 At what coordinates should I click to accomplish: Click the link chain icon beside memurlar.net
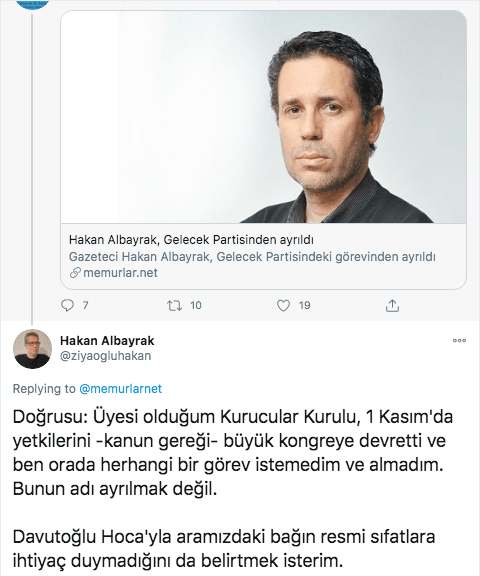(75, 273)
